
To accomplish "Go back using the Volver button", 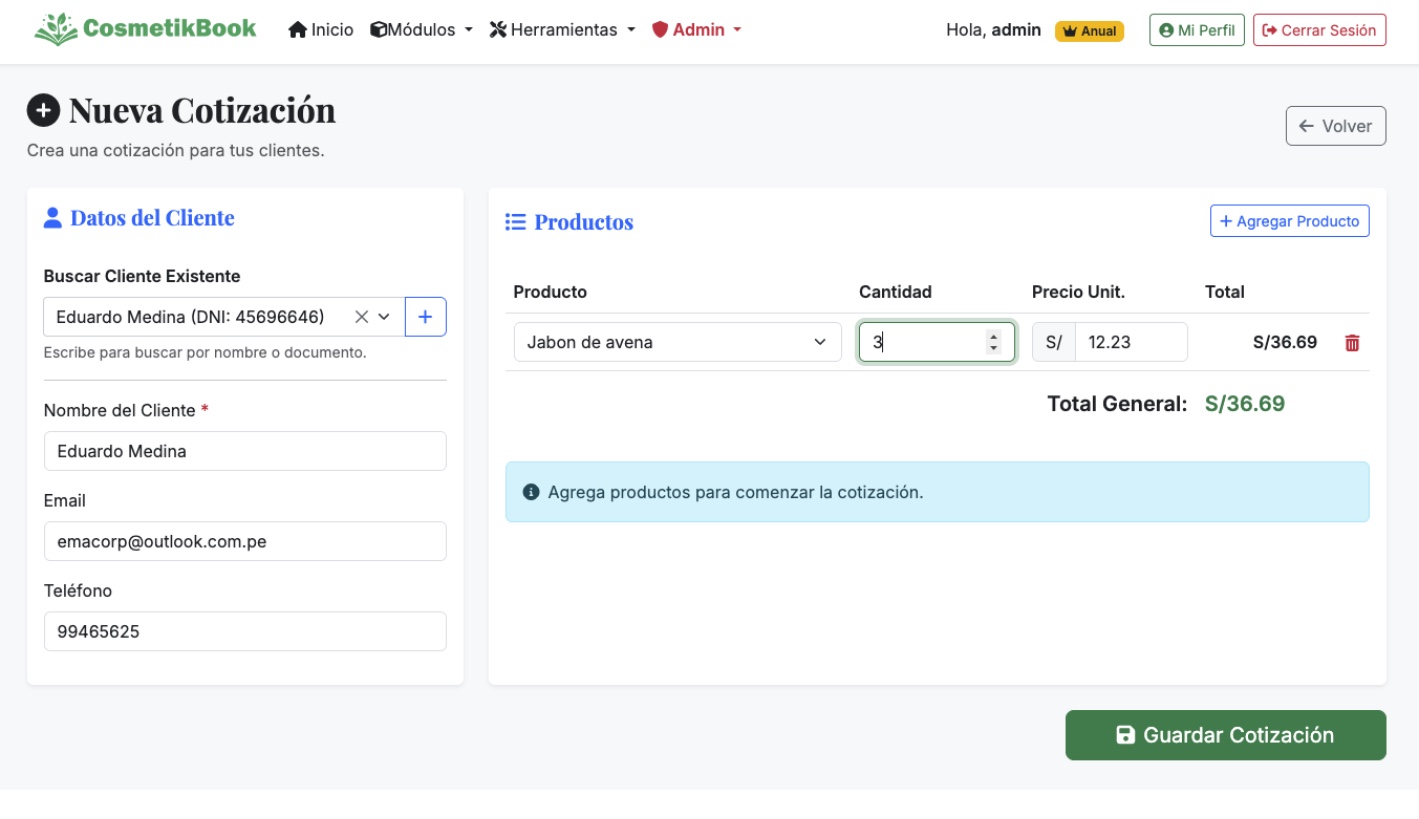I will 1335,126.
